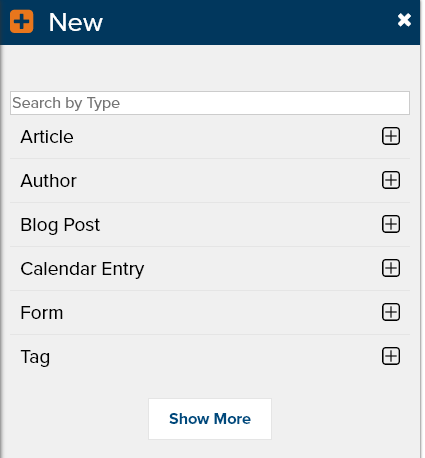Image resolution: width=425 pixels, height=458 pixels.
Task: Click the plus icon next to Form
Action: pyautogui.click(x=391, y=312)
